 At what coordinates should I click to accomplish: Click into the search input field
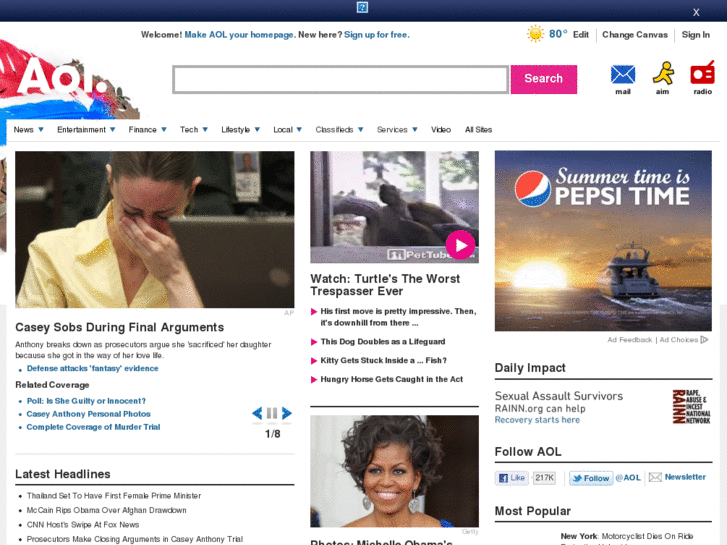341,79
